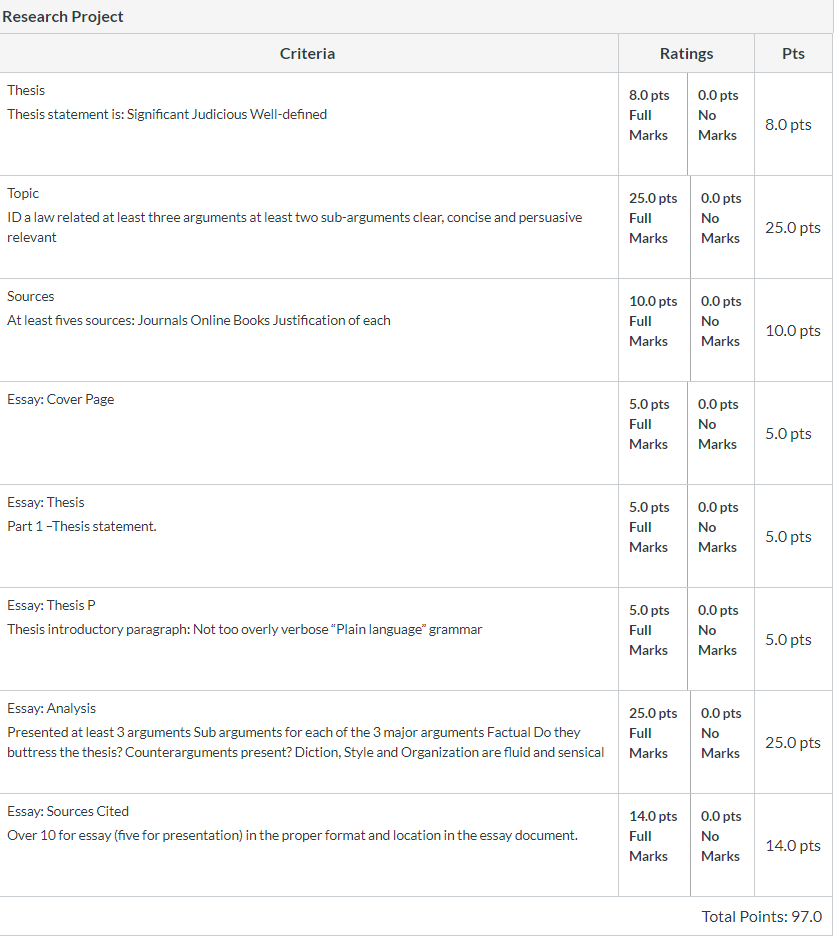The width and height of the screenshot is (837, 939).
Task: Click the Criteria column header
Action: [308, 54]
